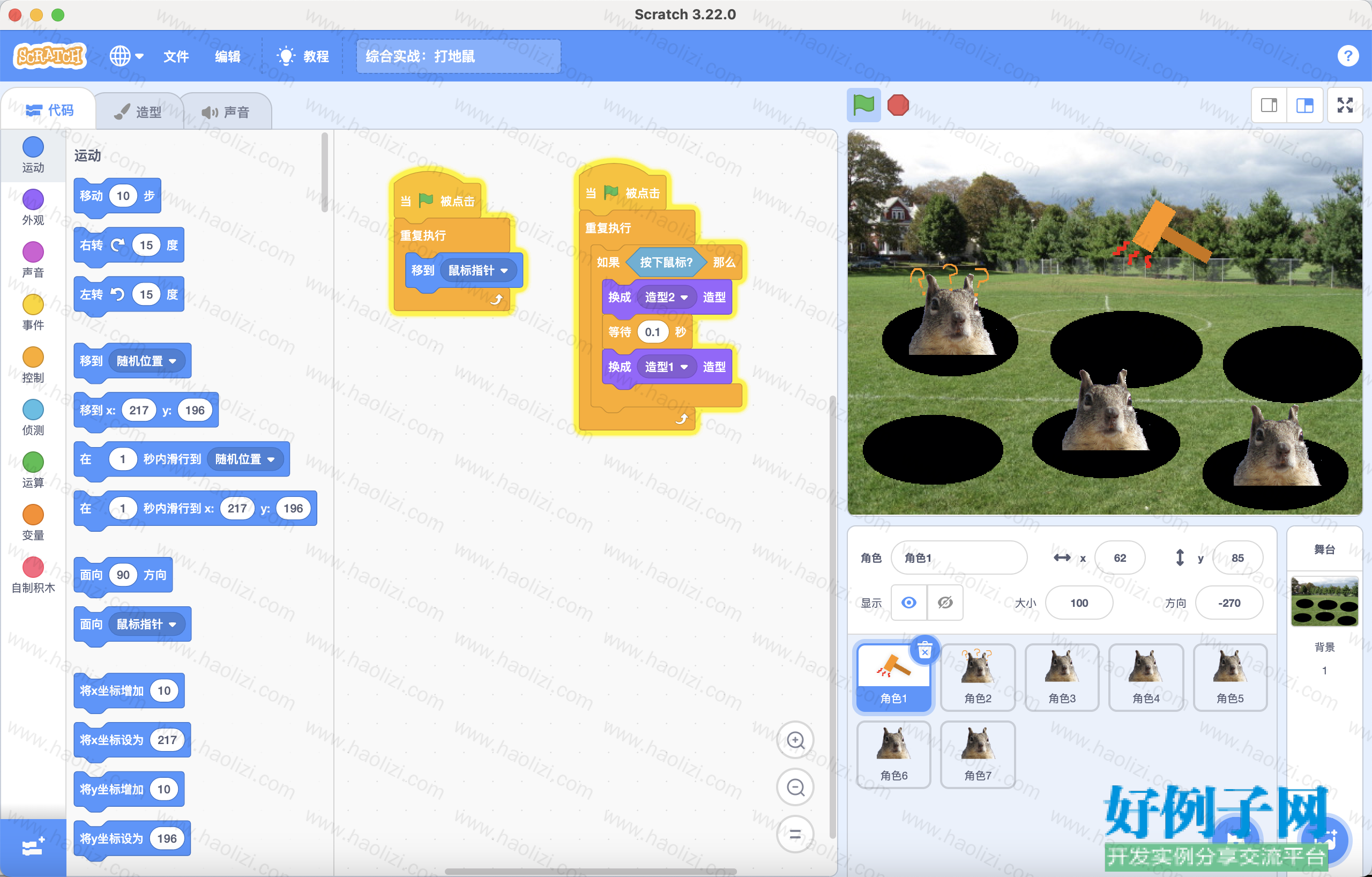Stop the project with red stop button

pyautogui.click(x=898, y=105)
